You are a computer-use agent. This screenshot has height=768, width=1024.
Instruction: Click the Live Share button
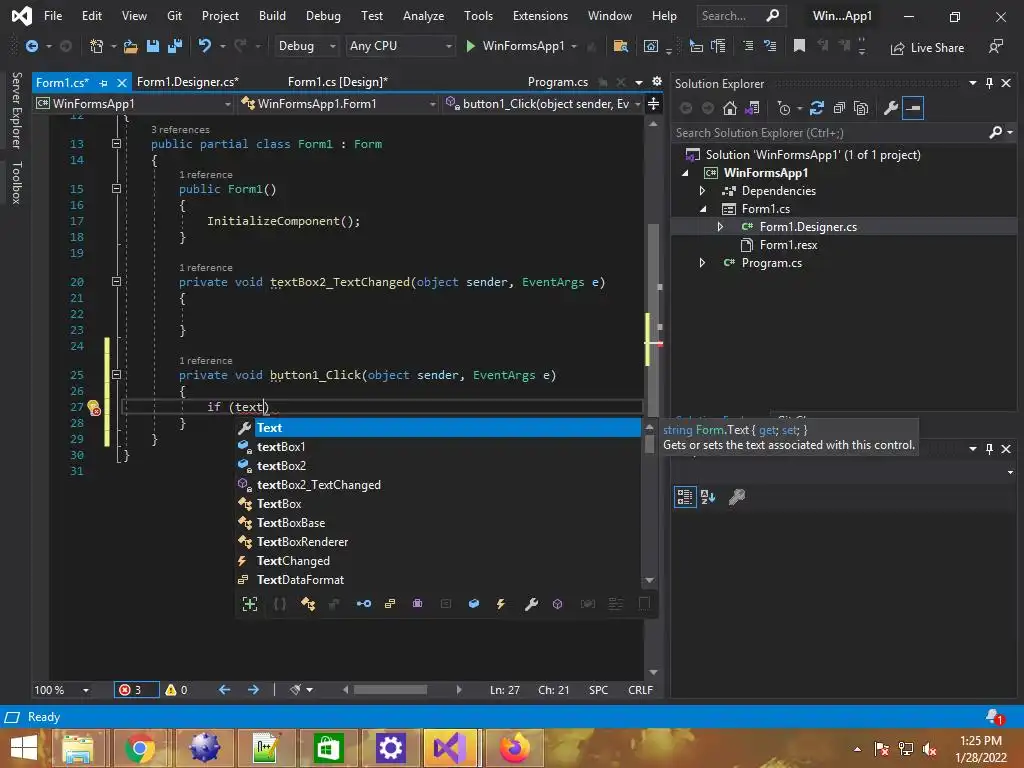pyautogui.click(x=927, y=48)
